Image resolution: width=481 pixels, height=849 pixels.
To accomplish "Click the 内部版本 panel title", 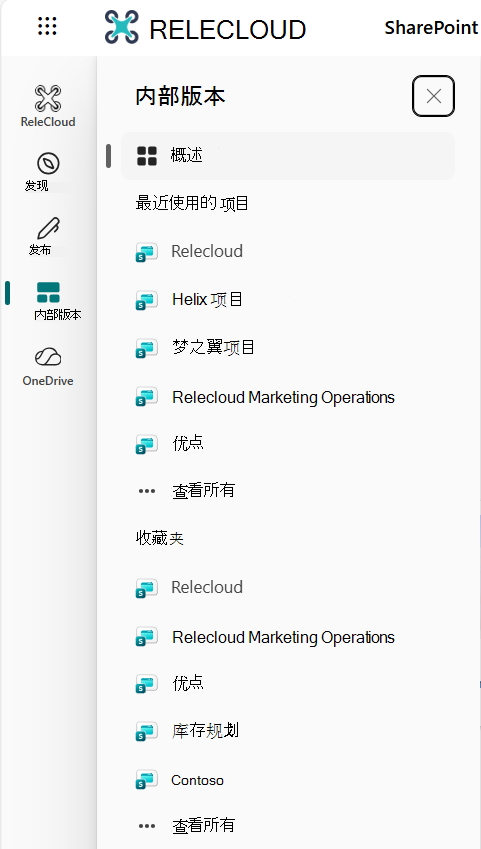I will [x=180, y=96].
